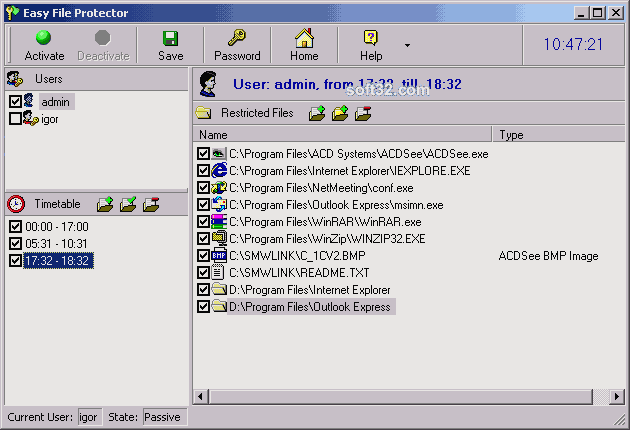Select C:\Program Files\WinZip\WINZIP32.EXE row
Image resolution: width=630 pixels, height=430 pixels.
coord(327,239)
